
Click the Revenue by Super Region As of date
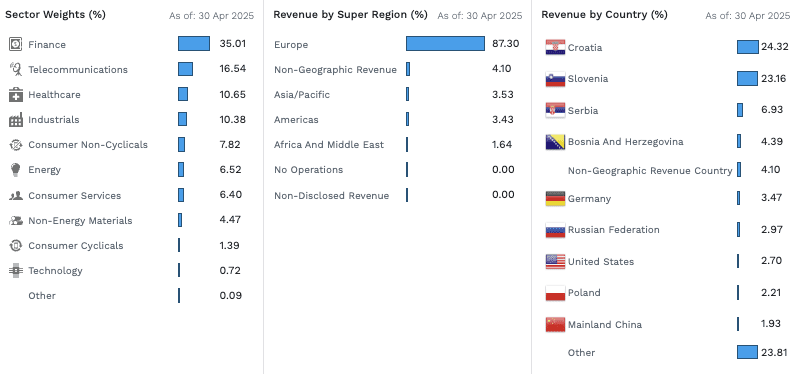(479, 16)
